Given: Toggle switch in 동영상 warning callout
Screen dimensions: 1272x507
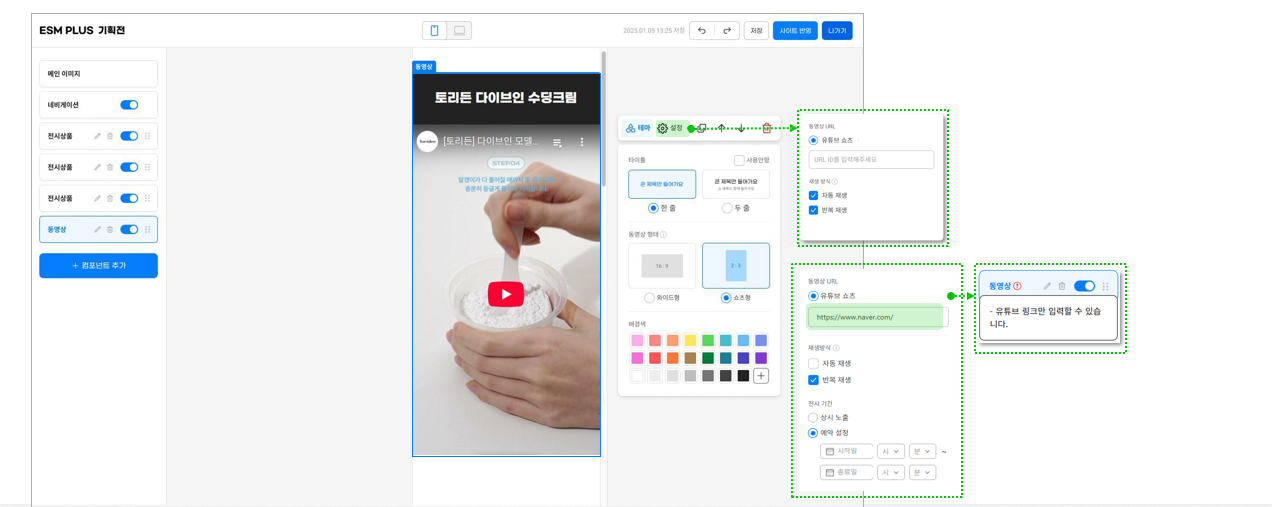Looking at the screenshot, I should (1084, 286).
